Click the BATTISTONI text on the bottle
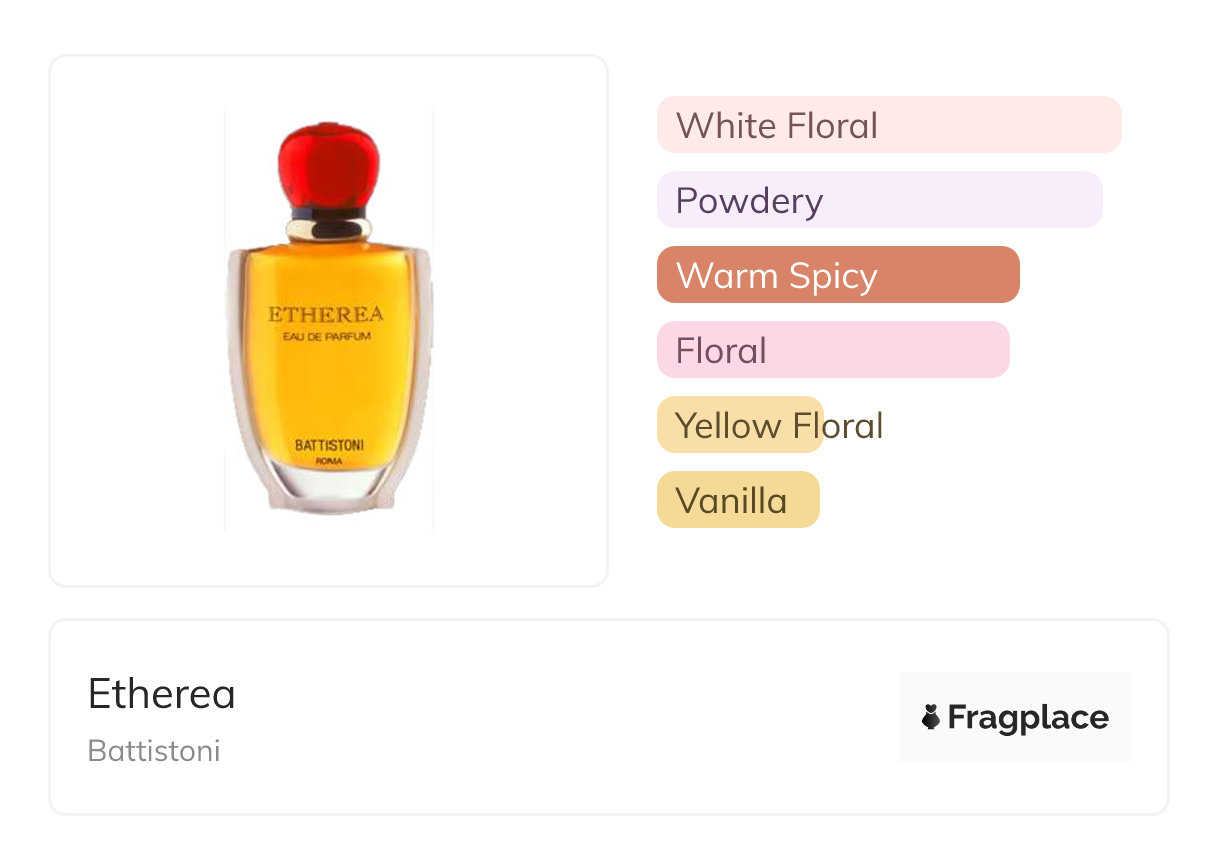 (x=329, y=445)
